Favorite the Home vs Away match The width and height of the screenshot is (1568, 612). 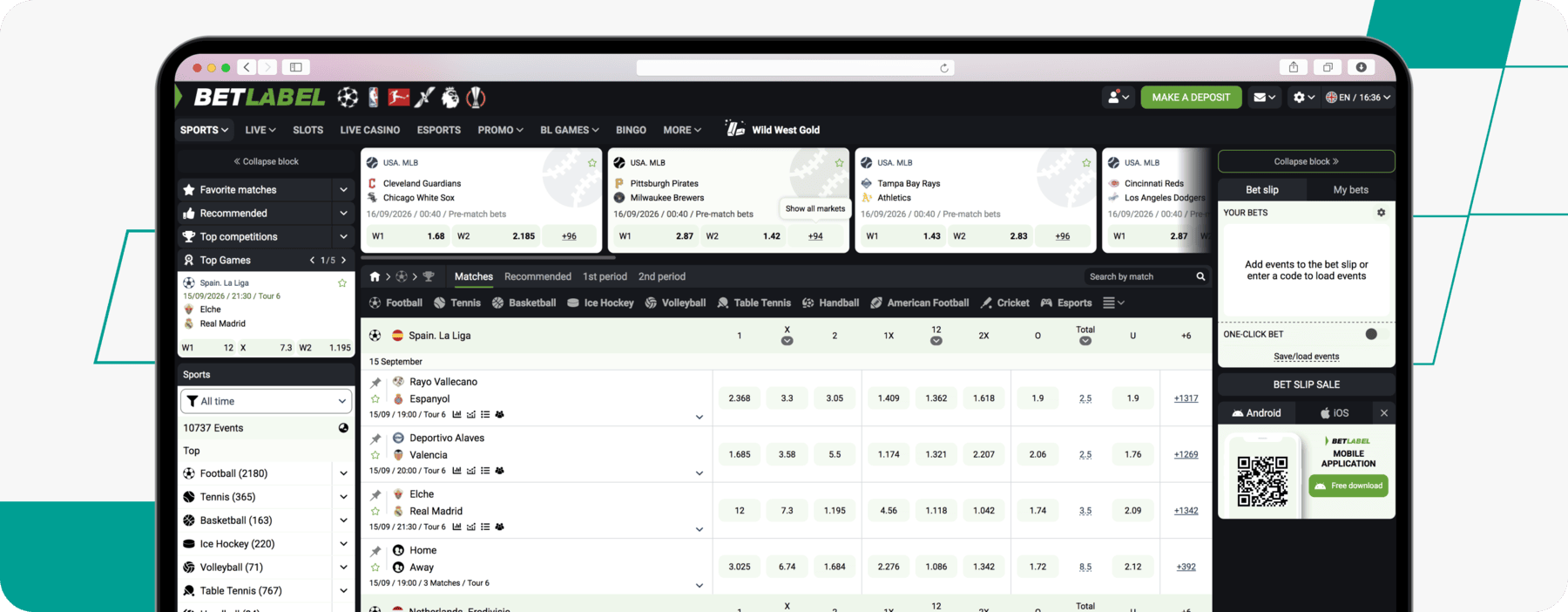click(375, 568)
